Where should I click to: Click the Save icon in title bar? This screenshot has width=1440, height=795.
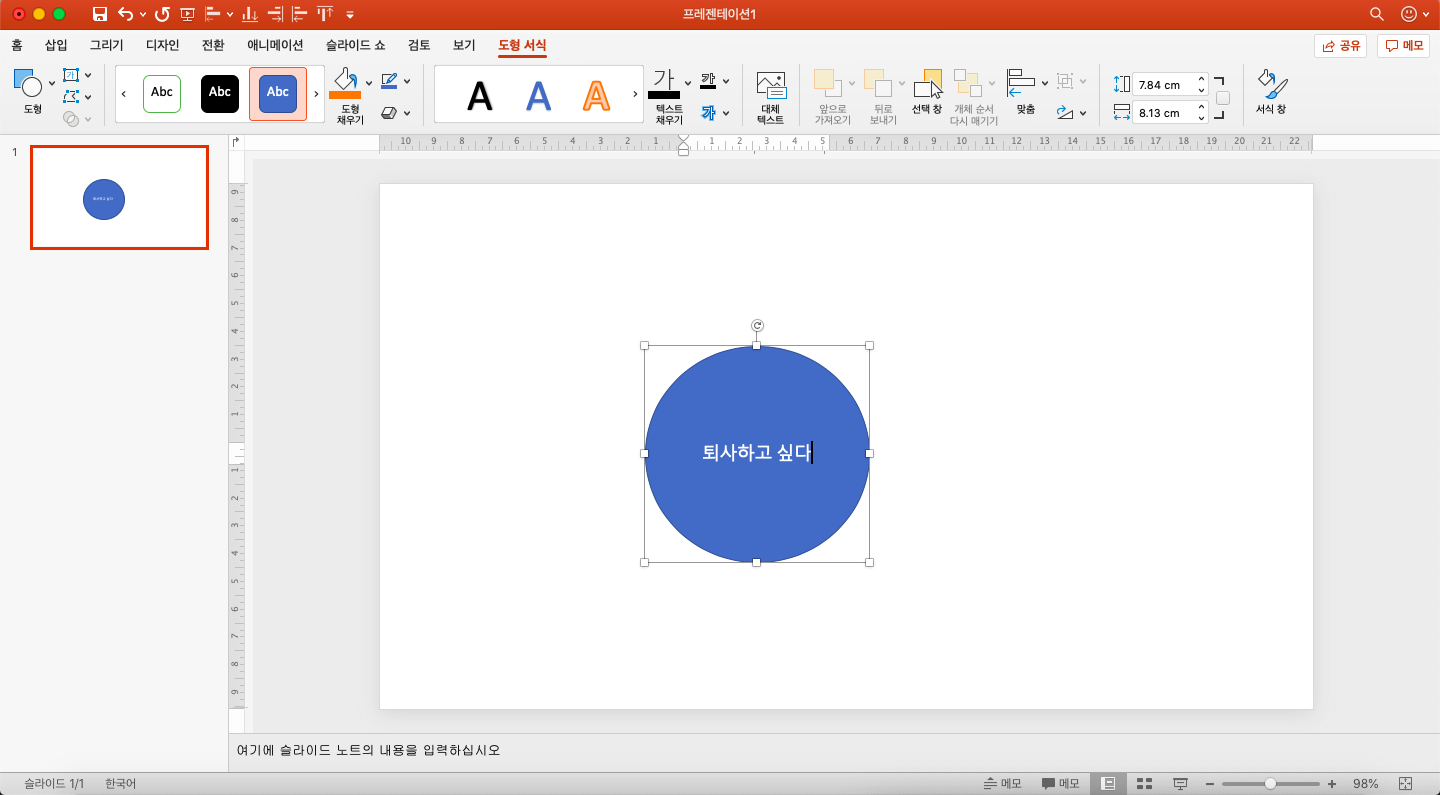pos(99,14)
